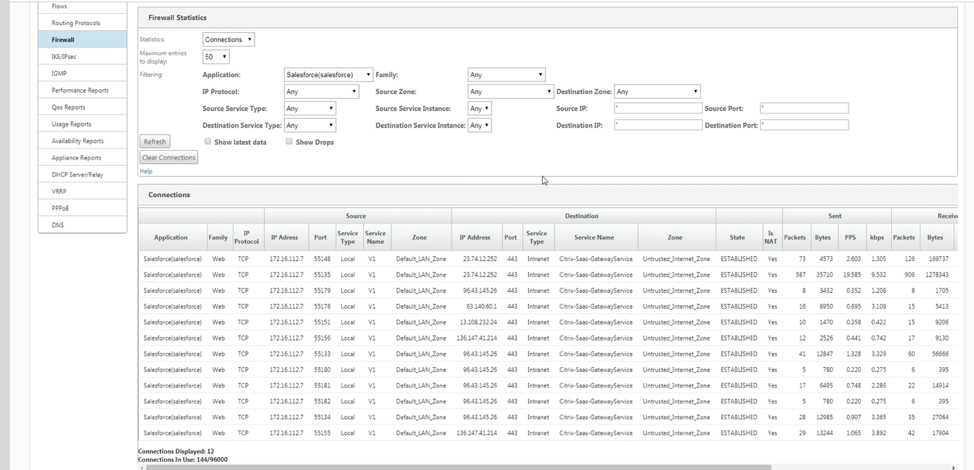This screenshot has width=974, height=470.
Task: Select source port cell 55155
Action: point(322,433)
